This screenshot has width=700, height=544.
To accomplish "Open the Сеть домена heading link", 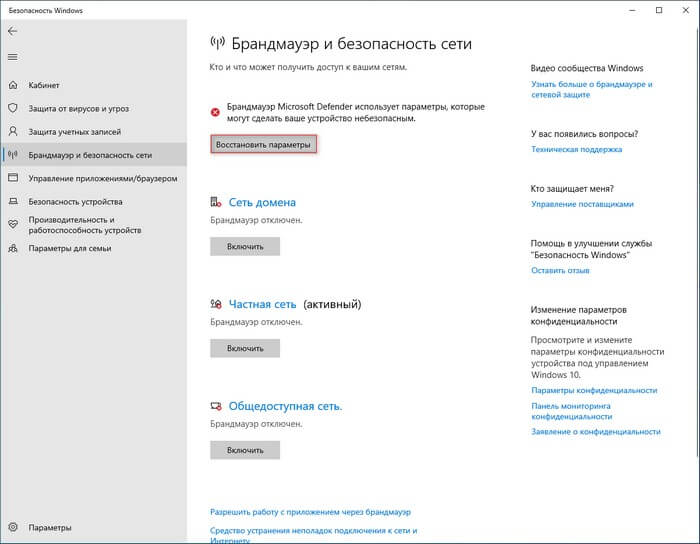I will coord(262,202).
